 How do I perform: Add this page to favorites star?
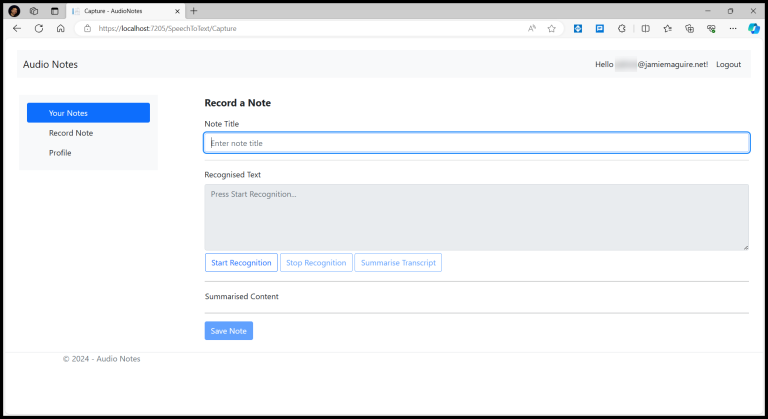[552, 28]
